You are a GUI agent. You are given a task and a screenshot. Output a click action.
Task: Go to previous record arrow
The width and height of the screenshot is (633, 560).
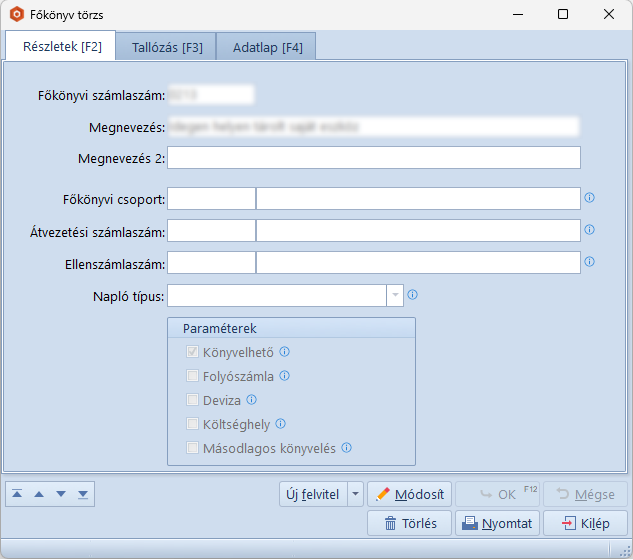click(39, 494)
